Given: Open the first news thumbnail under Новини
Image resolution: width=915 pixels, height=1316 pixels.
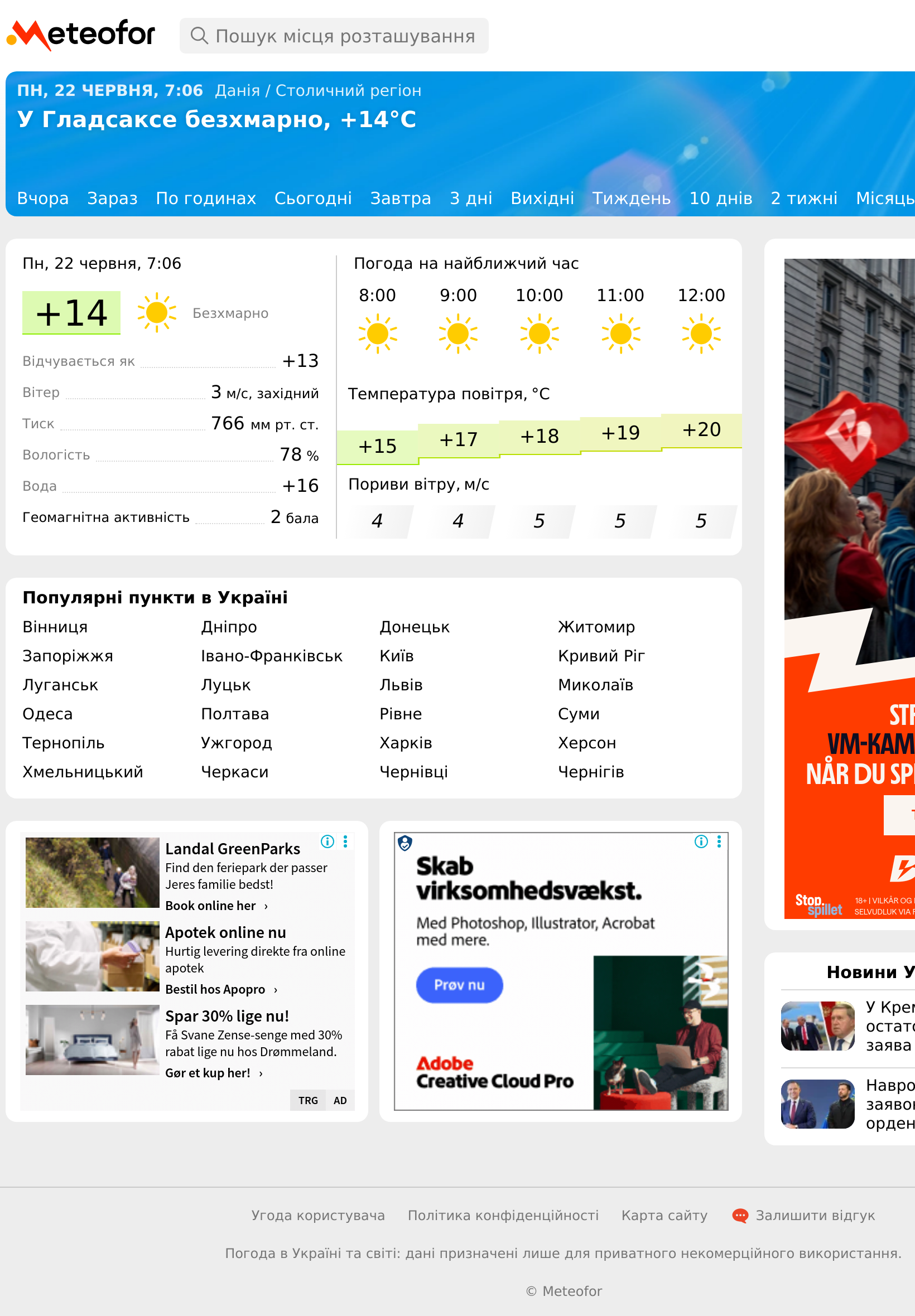Looking at the screenshot, I should [817, 1025].
